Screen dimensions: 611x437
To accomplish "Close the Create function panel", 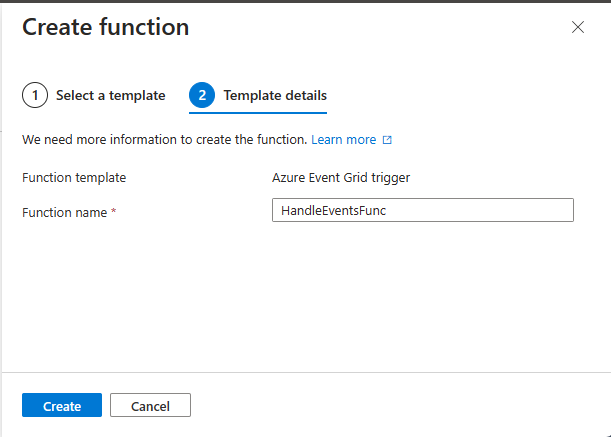I will click(x=577, y=27).
